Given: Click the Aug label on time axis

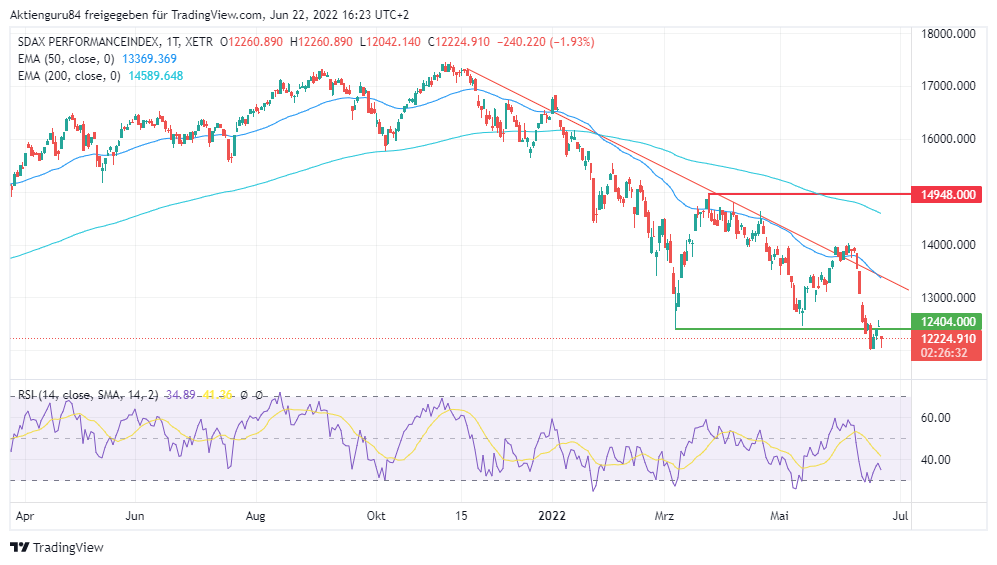Looking at the screenshot, I should point(256,516).
